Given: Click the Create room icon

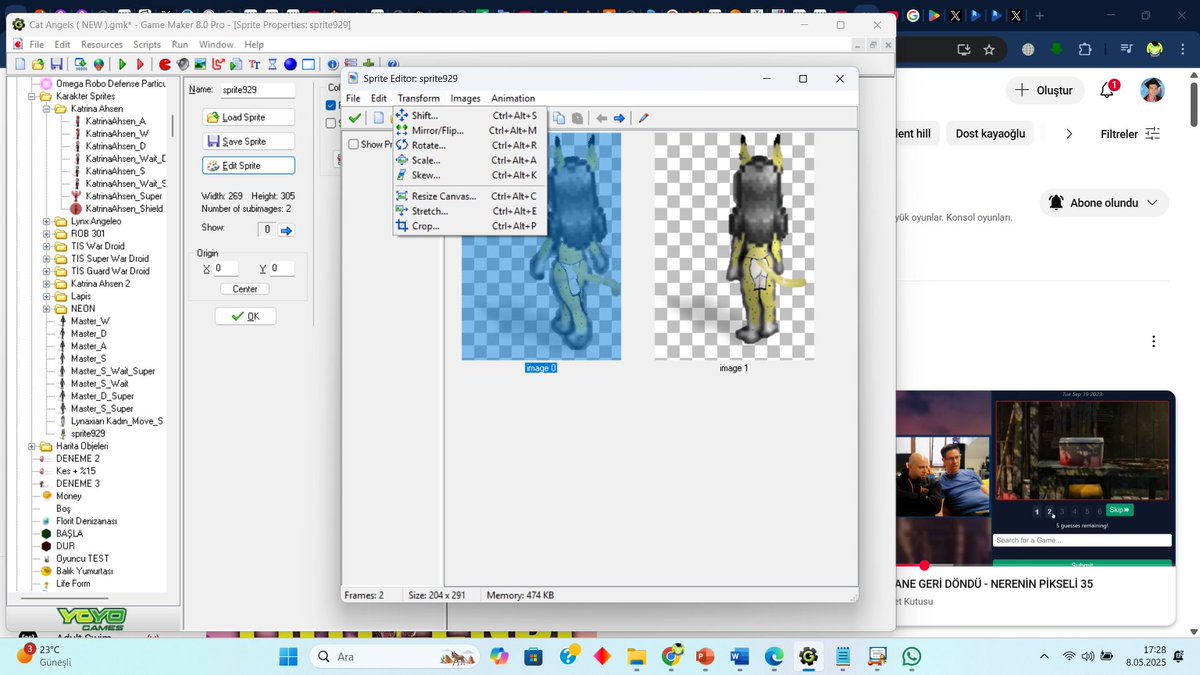Looking at the screenshot, I should click(308, 64).
